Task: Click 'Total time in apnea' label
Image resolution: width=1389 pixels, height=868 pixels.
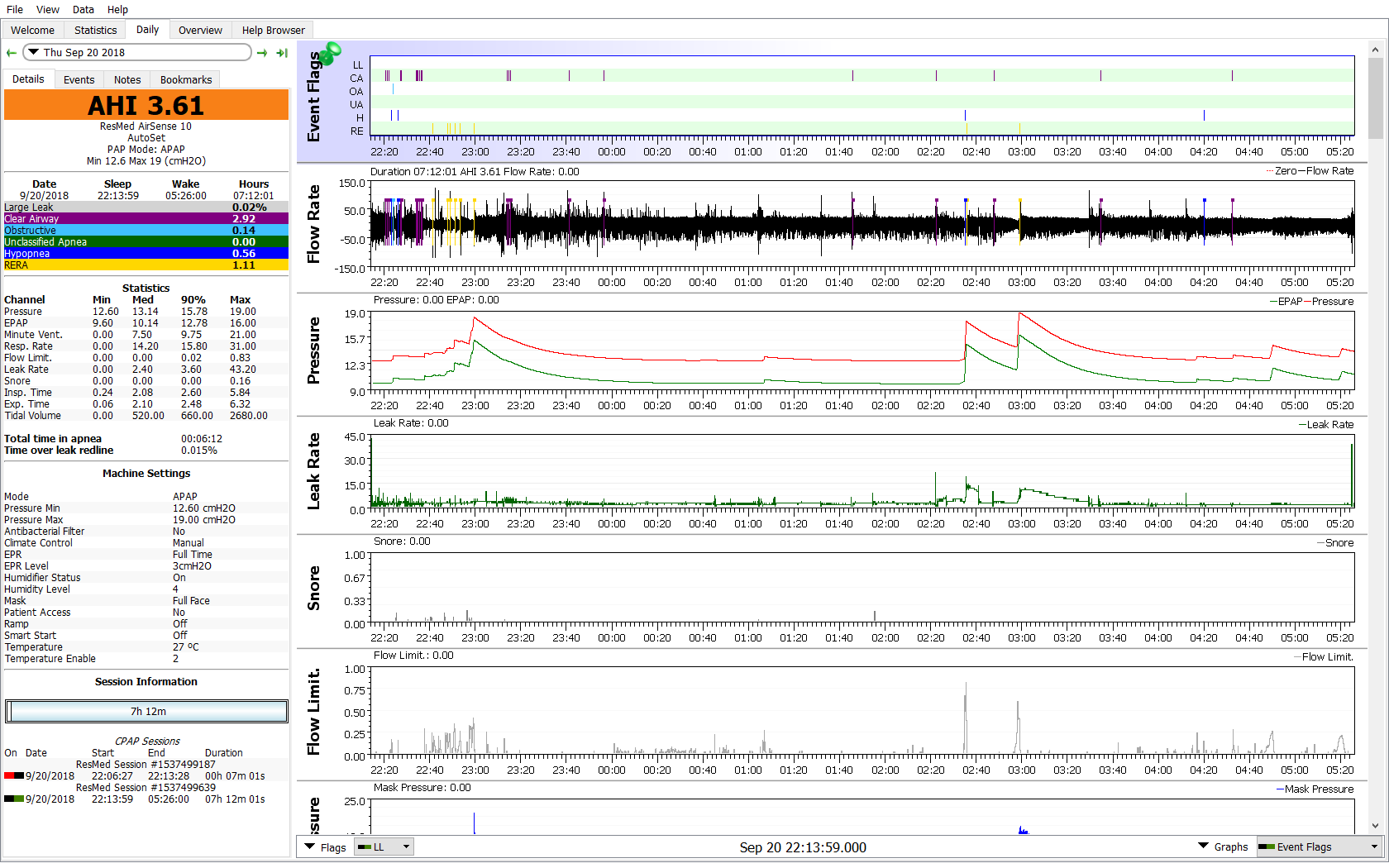Action: pos(53,439)
